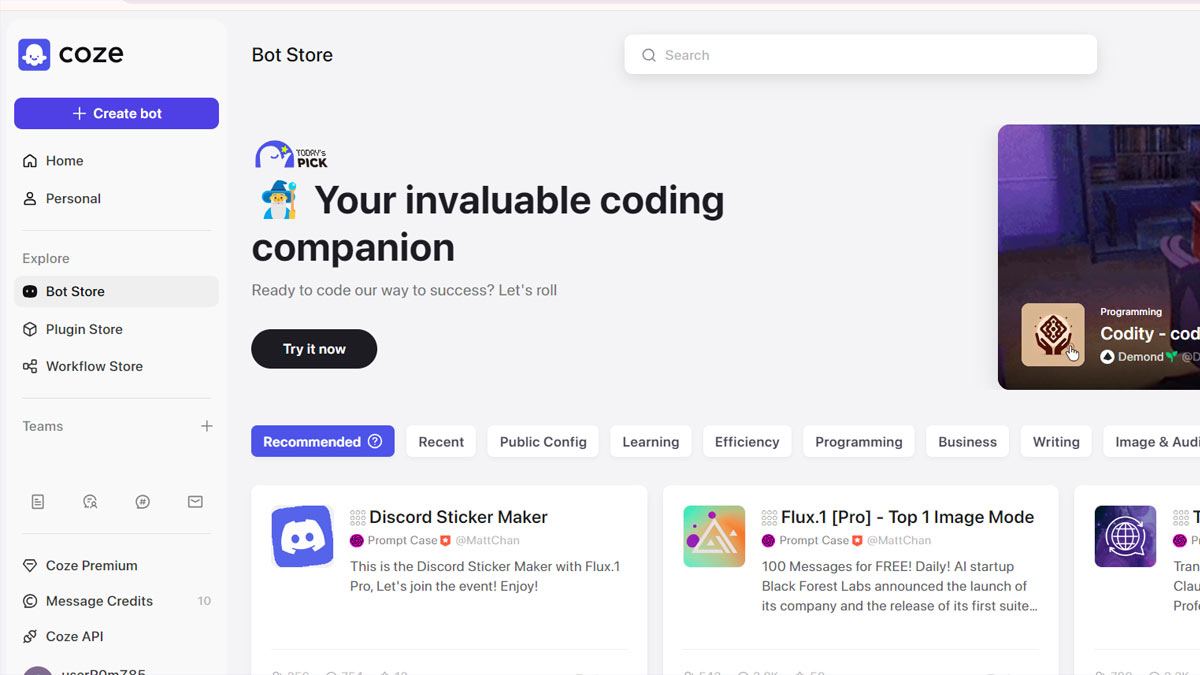
Task: Click the message credits count 10
Action: coord(204,601)
